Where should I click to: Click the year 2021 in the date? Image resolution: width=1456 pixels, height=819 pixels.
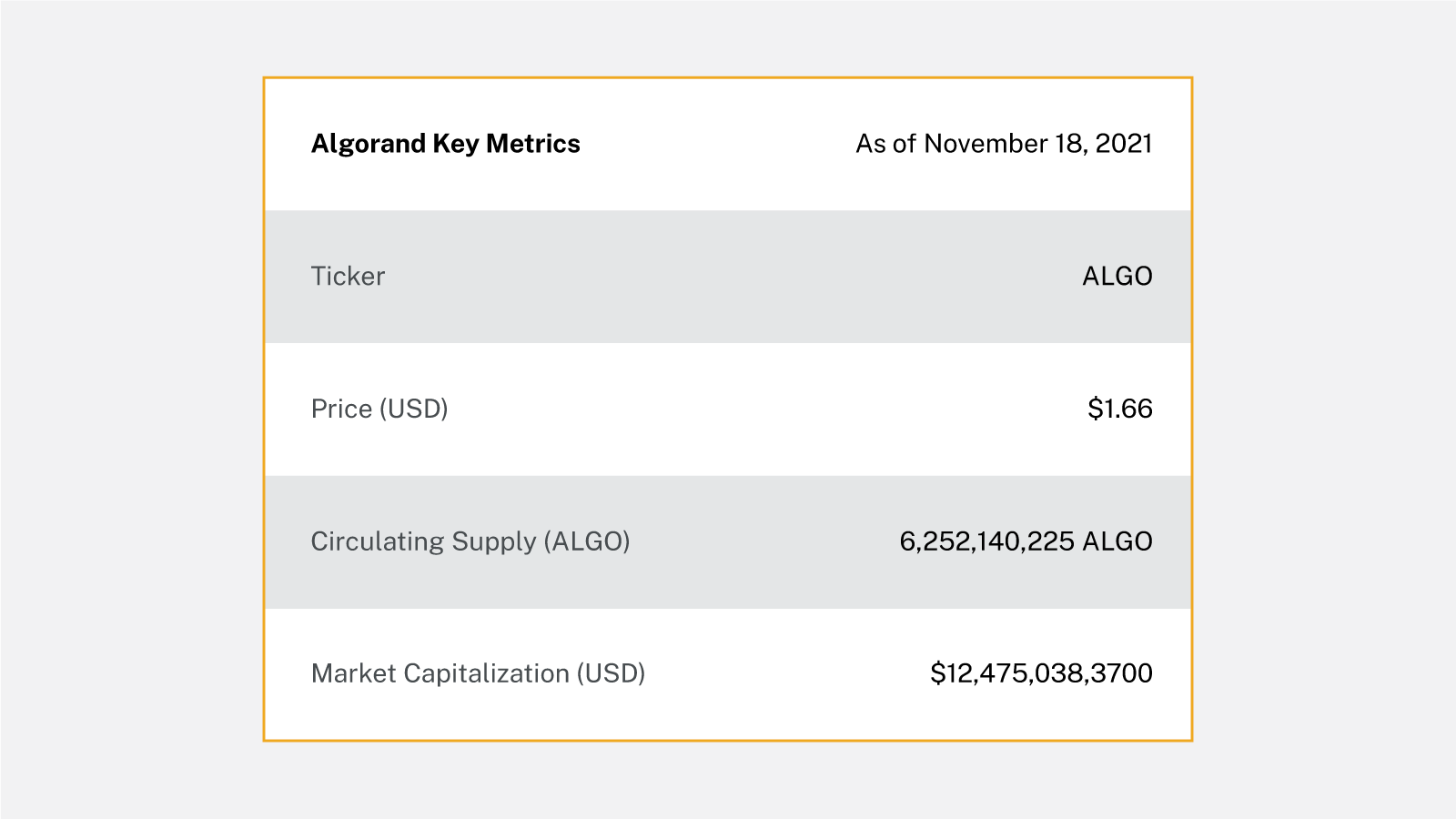(x=1124, y=144)
